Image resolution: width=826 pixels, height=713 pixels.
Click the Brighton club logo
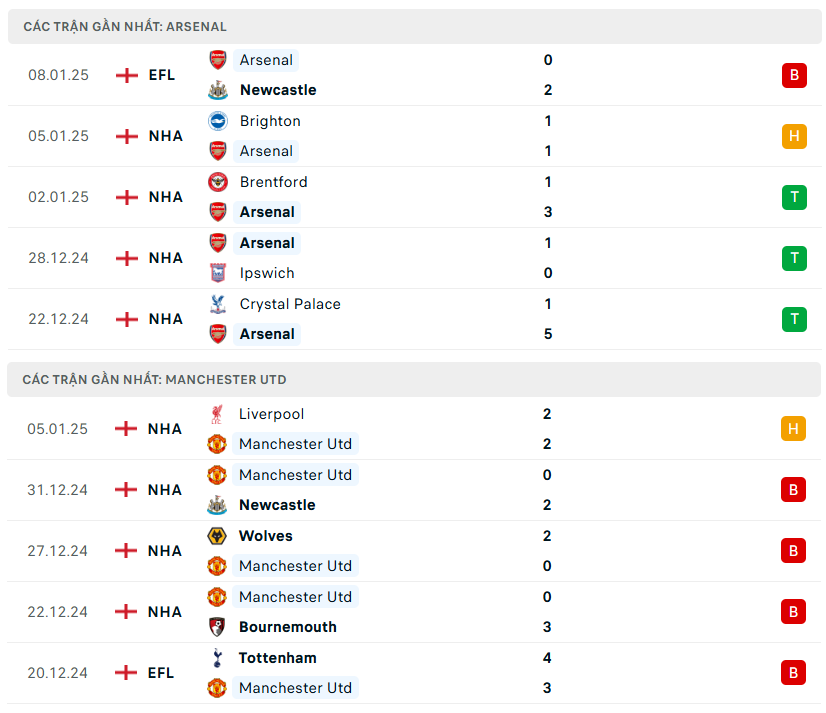tap(217, 121)
